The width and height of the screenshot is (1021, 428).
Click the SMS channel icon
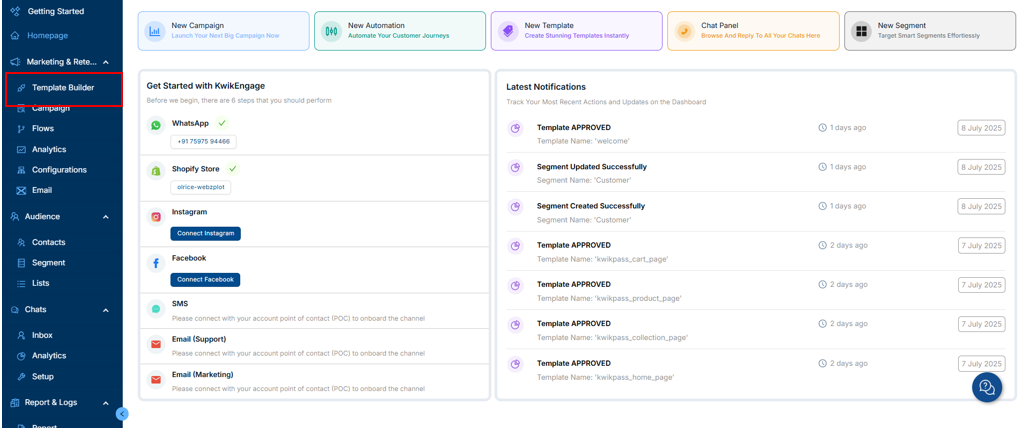tap(156, 309)
